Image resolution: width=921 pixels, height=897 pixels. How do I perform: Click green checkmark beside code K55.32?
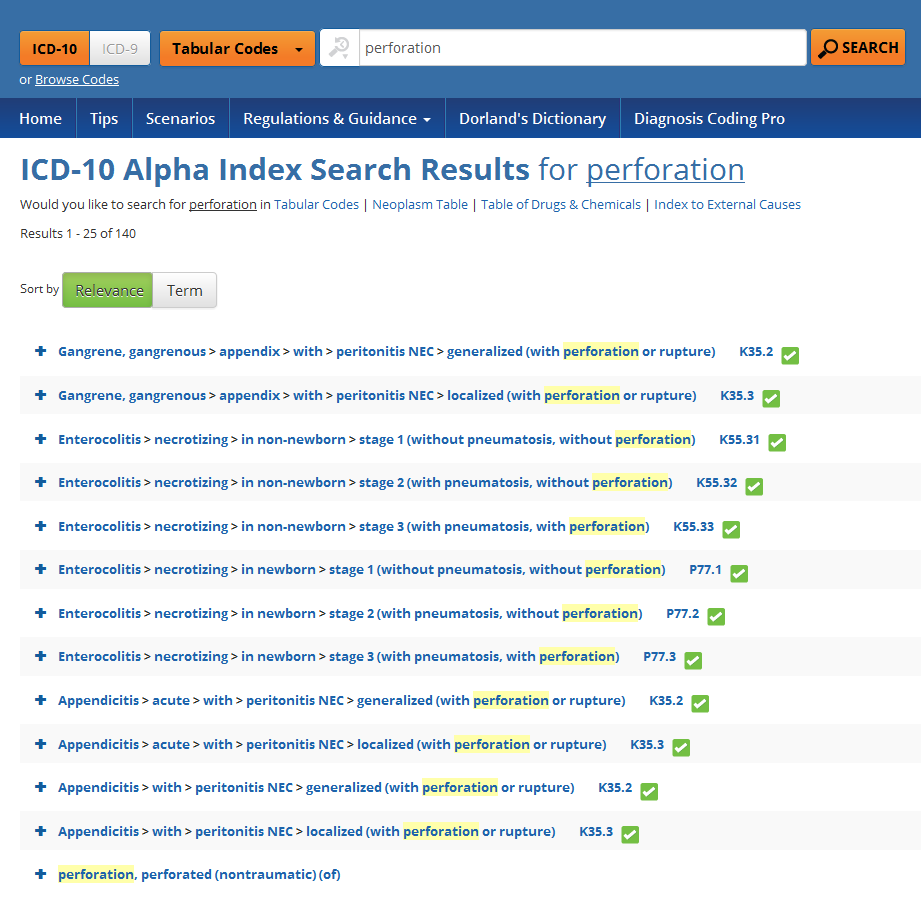click(x=754, y=486)
